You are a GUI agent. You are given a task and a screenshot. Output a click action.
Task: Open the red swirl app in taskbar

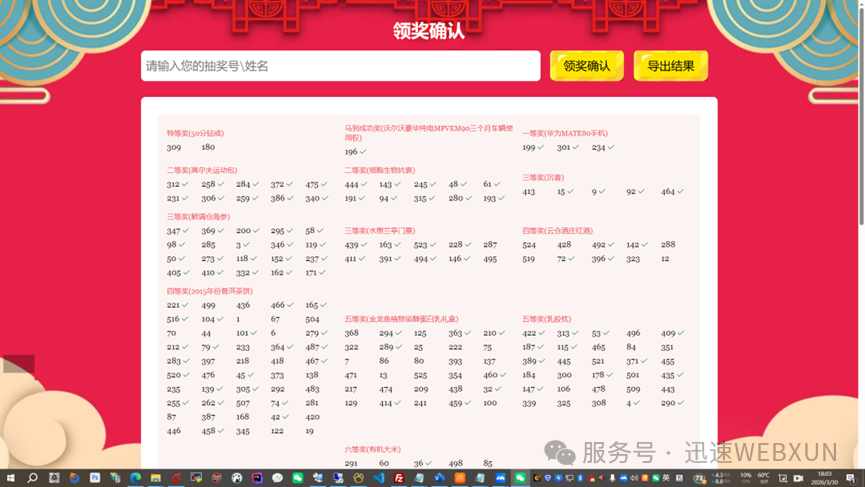click(176, 478)
